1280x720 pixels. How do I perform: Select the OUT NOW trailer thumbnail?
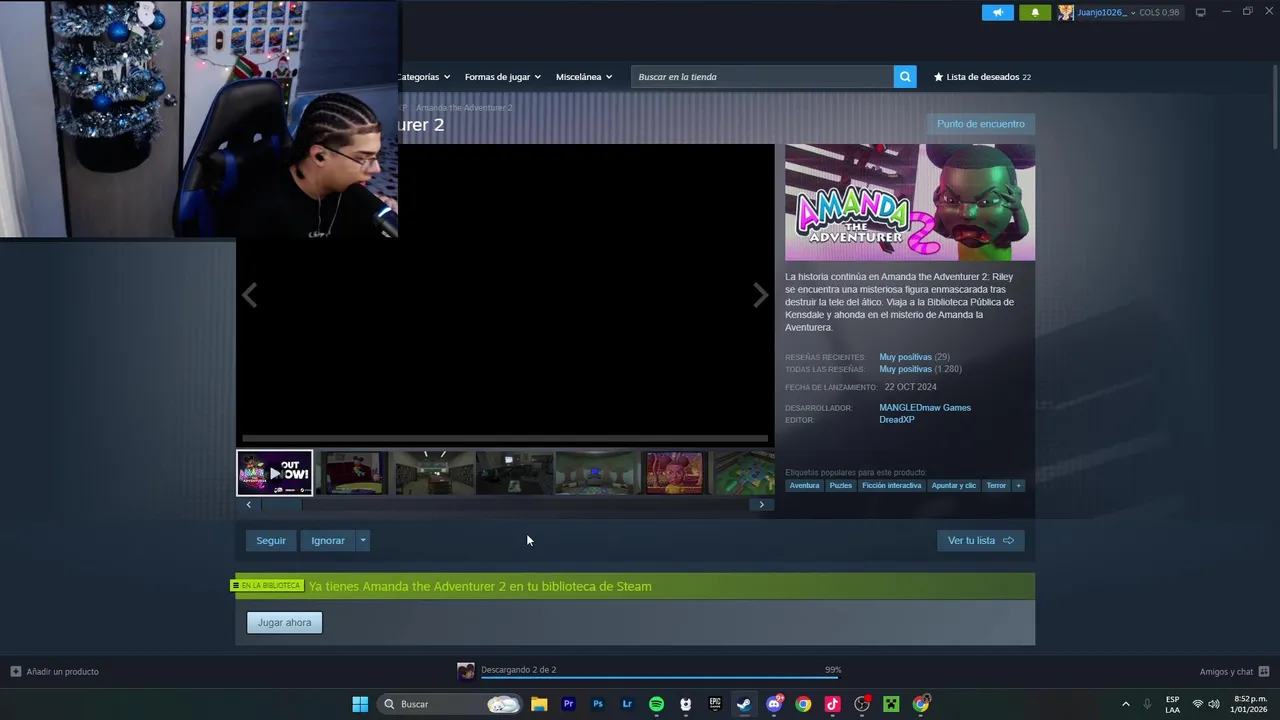(x=275, y=473)
